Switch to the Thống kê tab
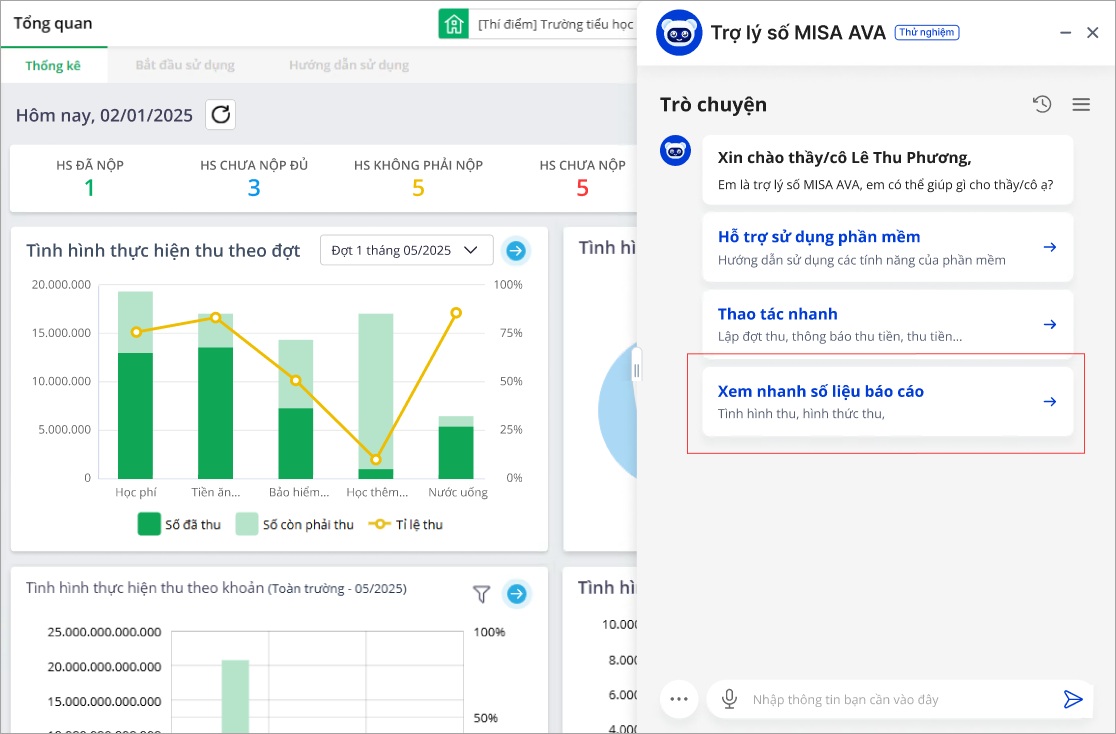The width and height of the screenshot is (1116, 734). (x=53, y=65)
